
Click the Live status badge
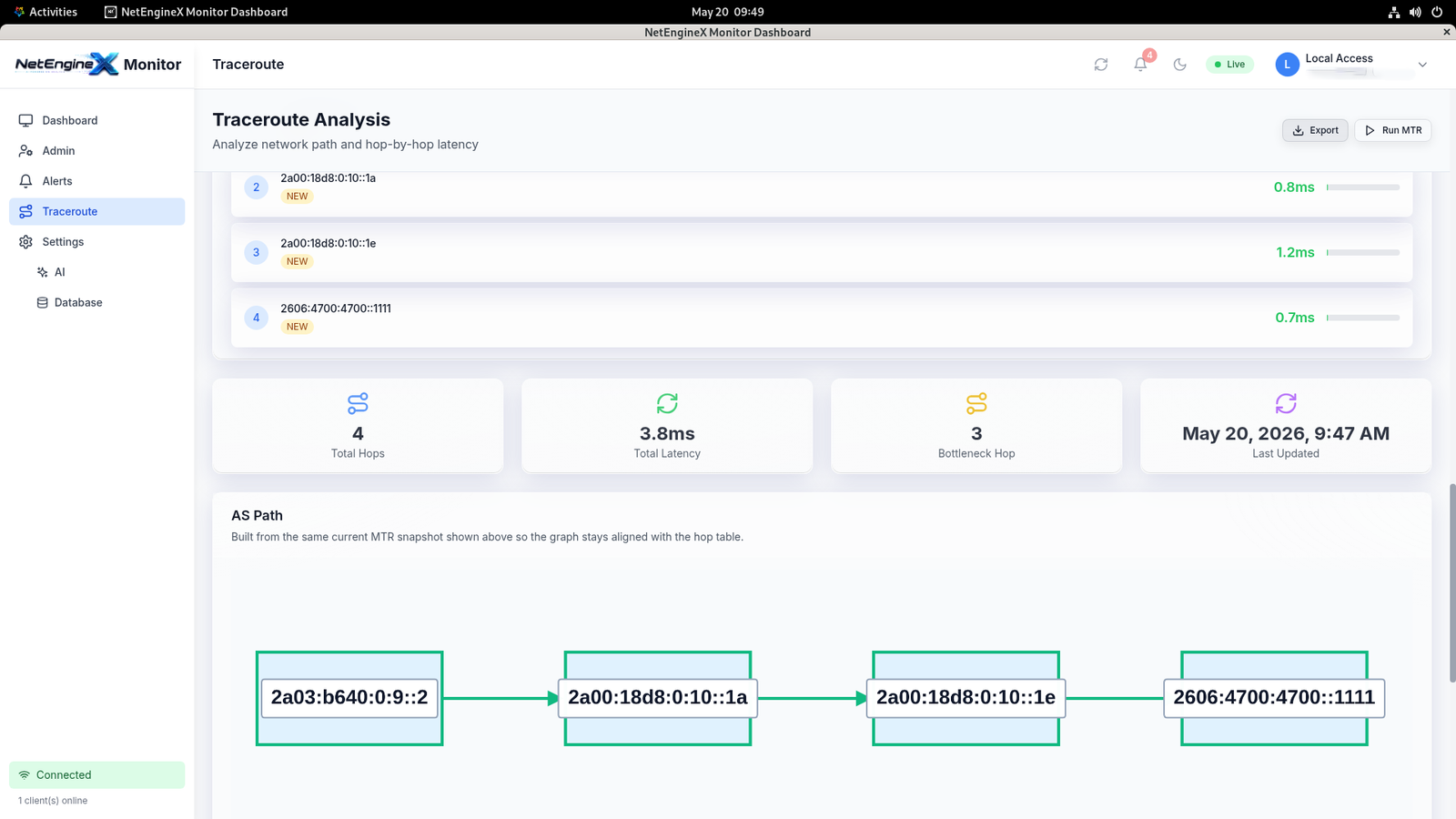[x=1229, y=65]
